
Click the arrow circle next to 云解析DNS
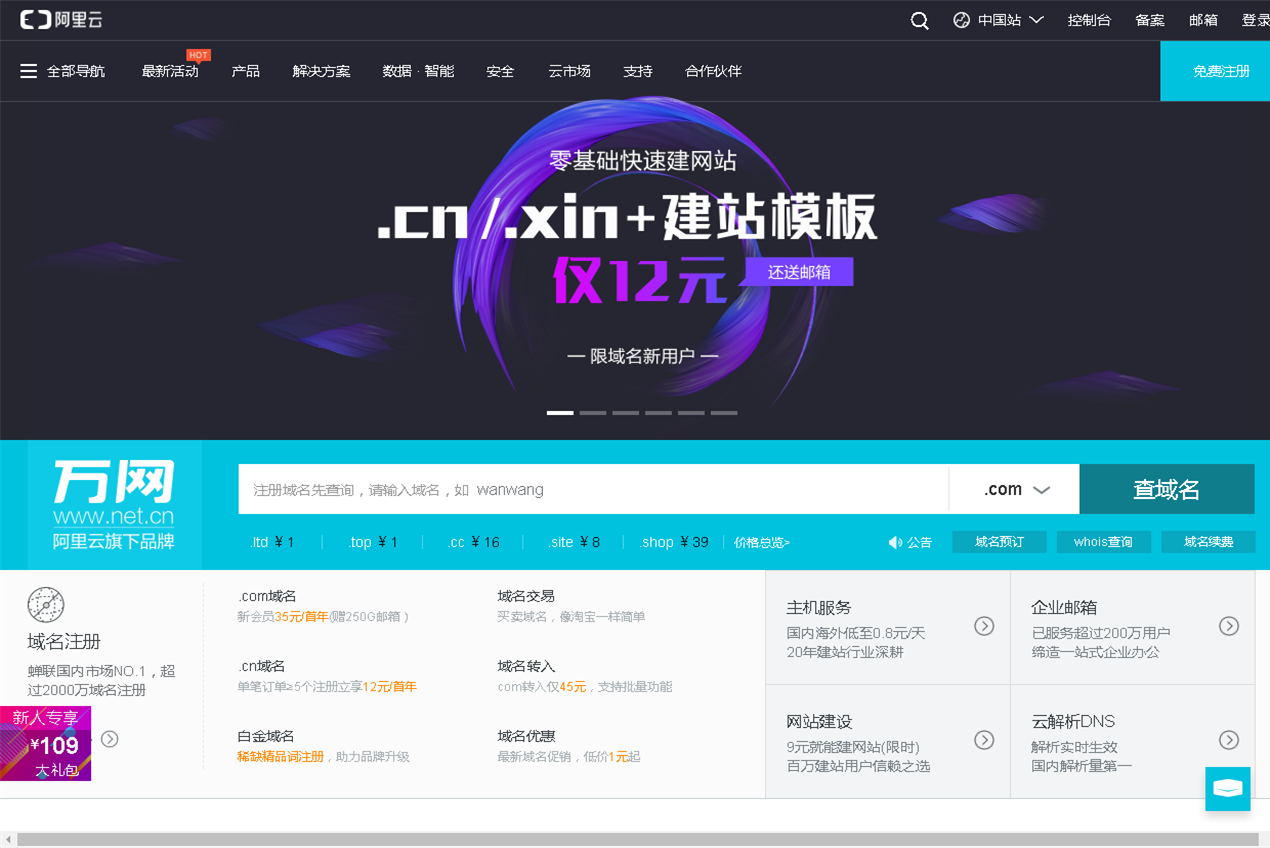(1229, 740)
